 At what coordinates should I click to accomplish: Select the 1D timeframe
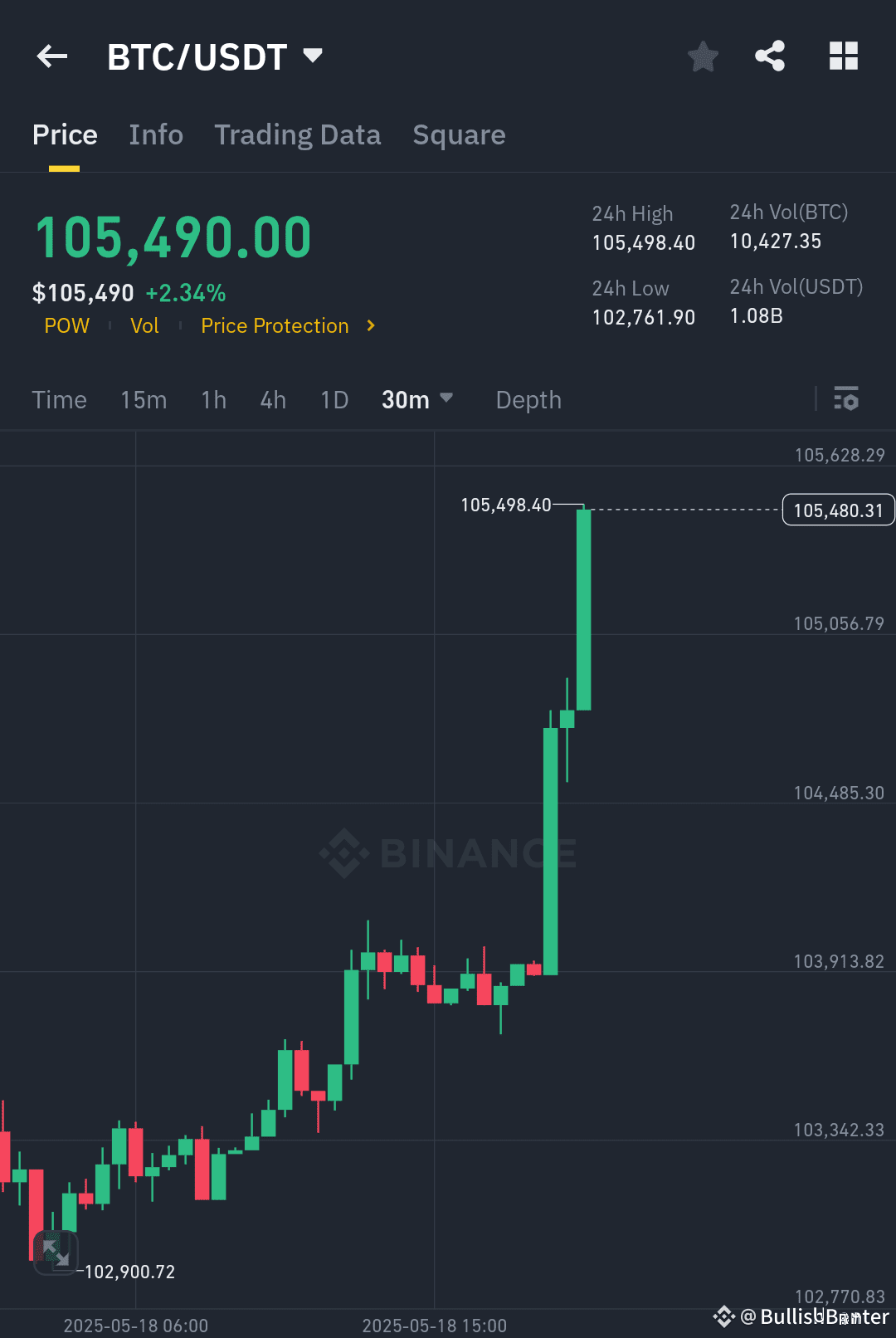[x=334, y=399]
